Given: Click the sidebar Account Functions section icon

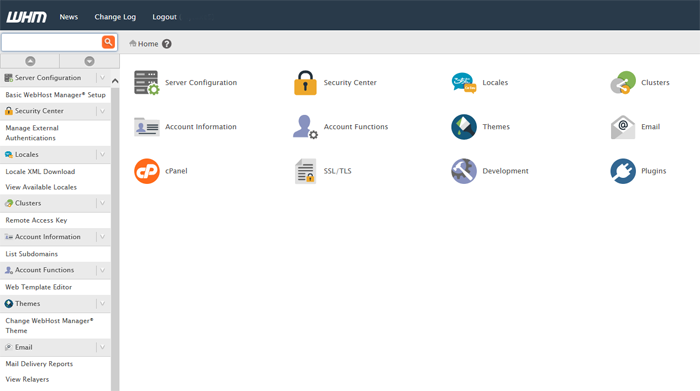Looking at the screenshot, I should click(x=8, y=270).
